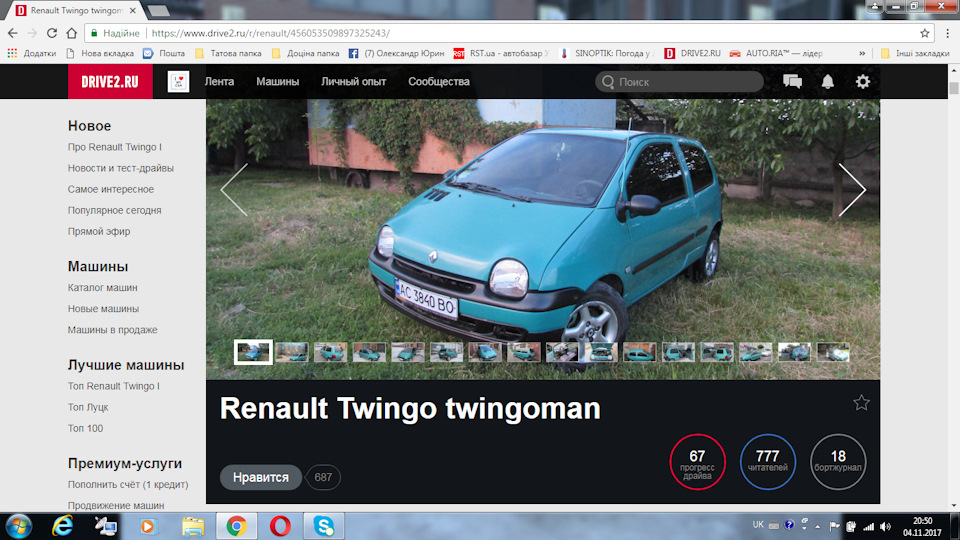The height and width of the screenshot is (540, 960).
Task: Click the 777 читателей circle
Action: [768, 462]
